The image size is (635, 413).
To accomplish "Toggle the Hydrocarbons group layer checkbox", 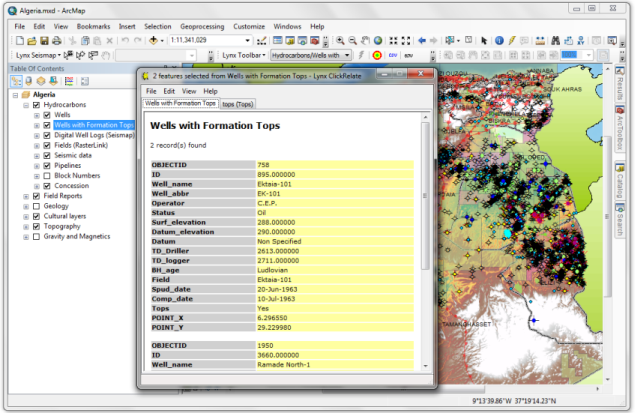I will [36, 105].
